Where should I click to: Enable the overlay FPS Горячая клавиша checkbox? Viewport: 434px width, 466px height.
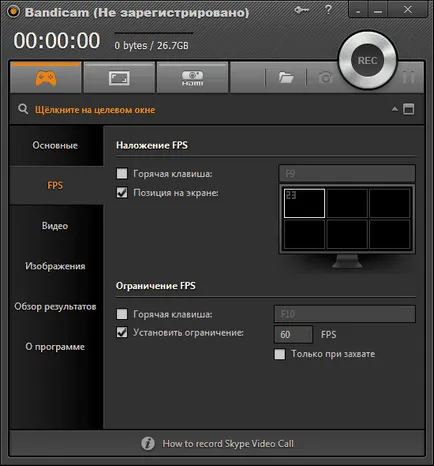[122, 173]
